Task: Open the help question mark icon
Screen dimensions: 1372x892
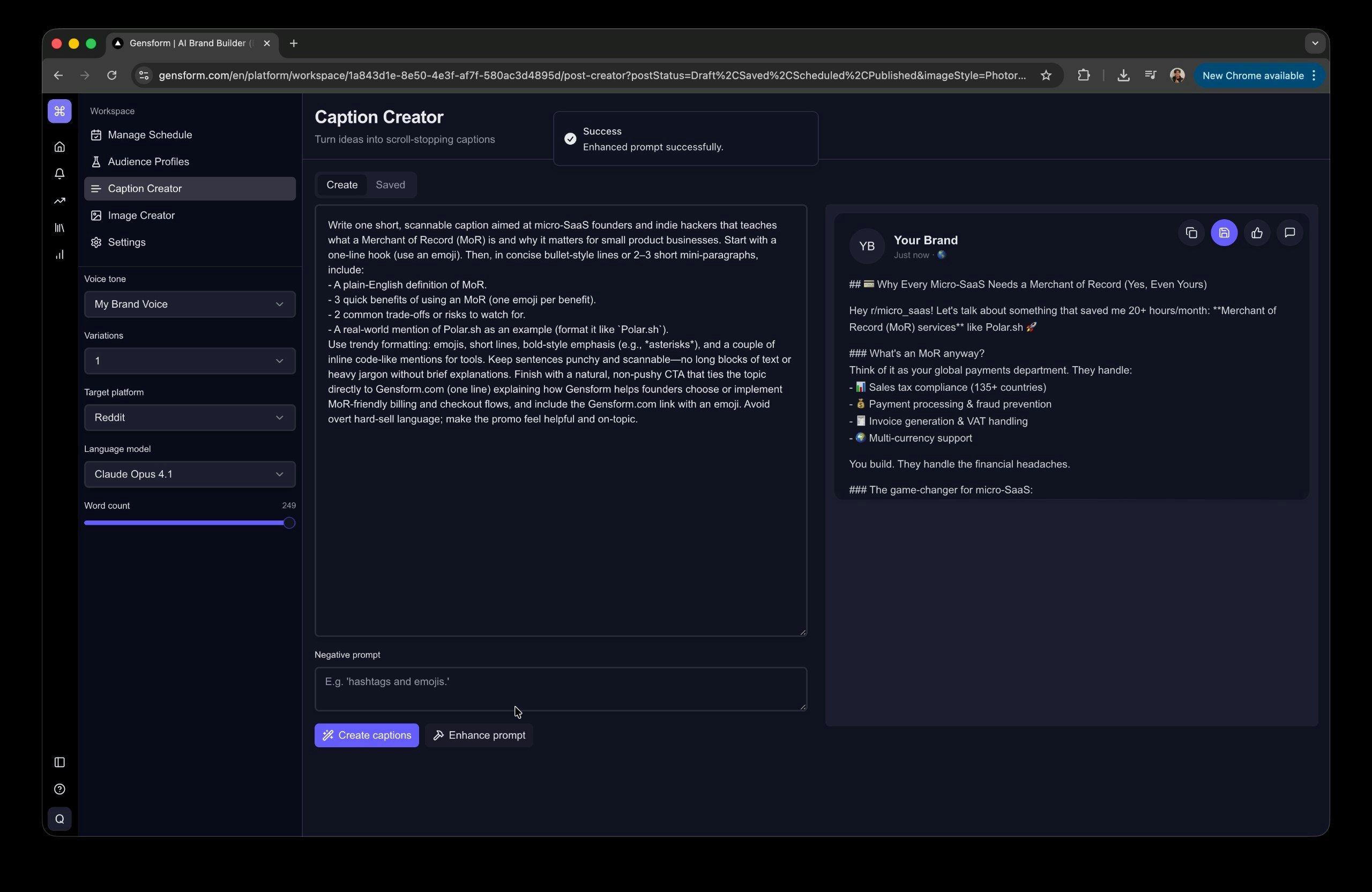Action: tap(59, 790)
